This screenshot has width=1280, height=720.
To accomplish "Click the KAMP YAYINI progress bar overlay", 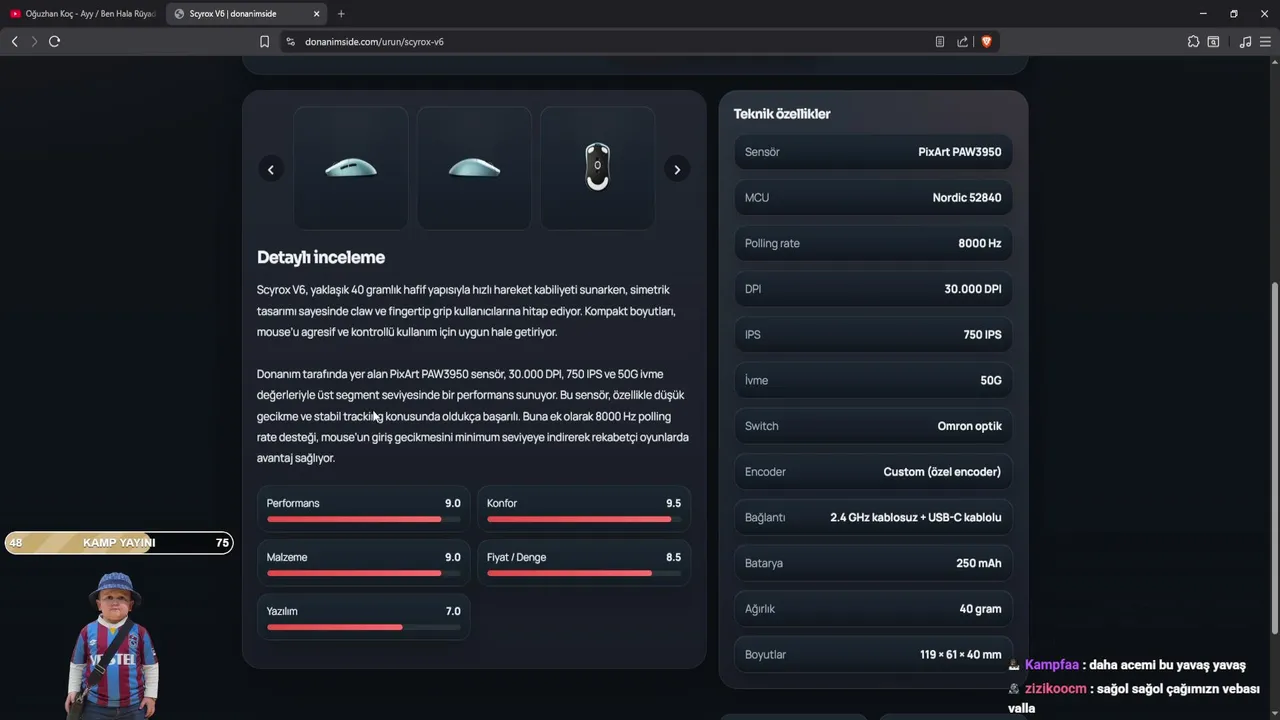I will (118, 543).
